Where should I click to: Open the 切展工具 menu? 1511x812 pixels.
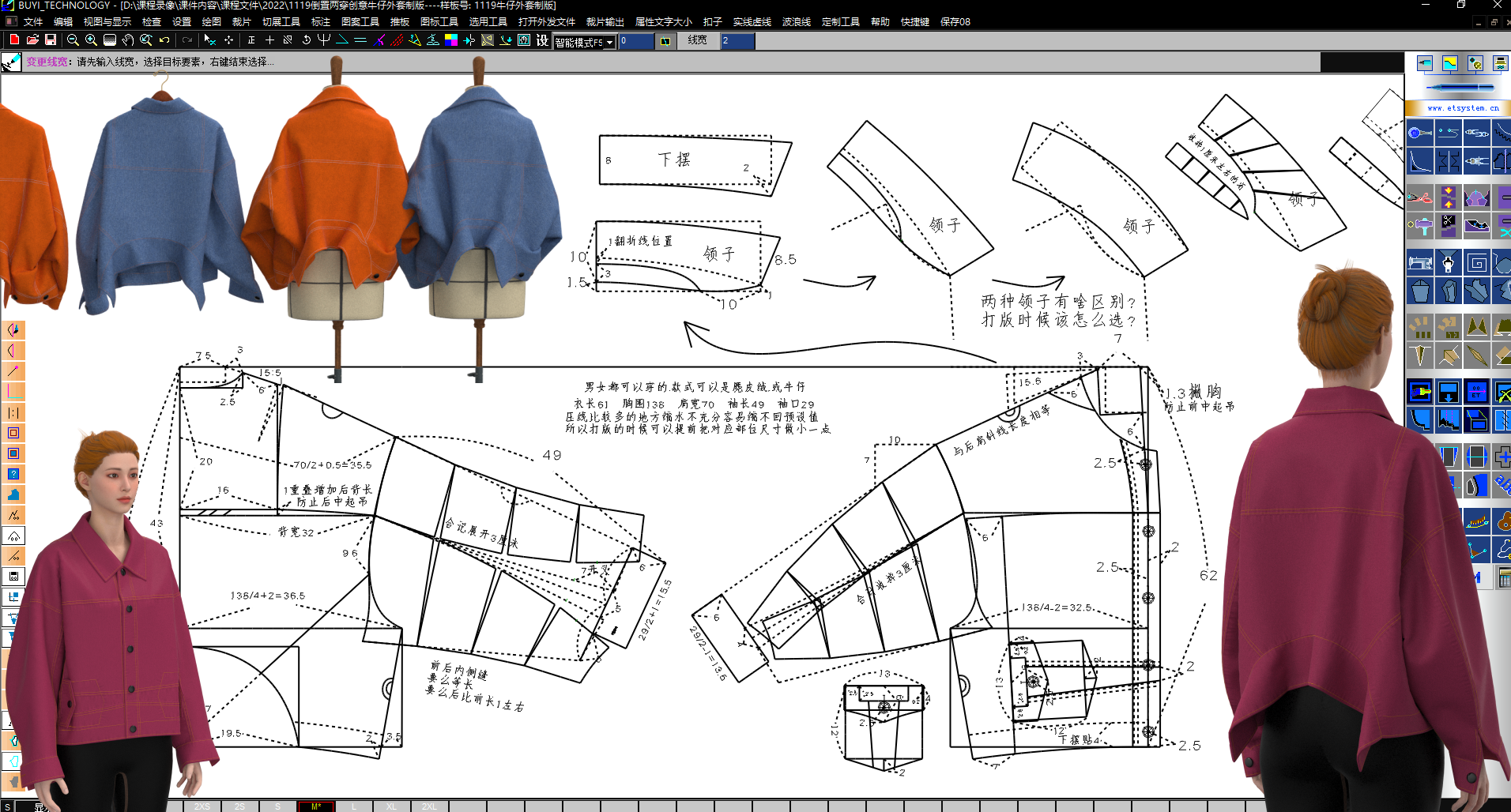pyautogui.click(x=281, y=22)
